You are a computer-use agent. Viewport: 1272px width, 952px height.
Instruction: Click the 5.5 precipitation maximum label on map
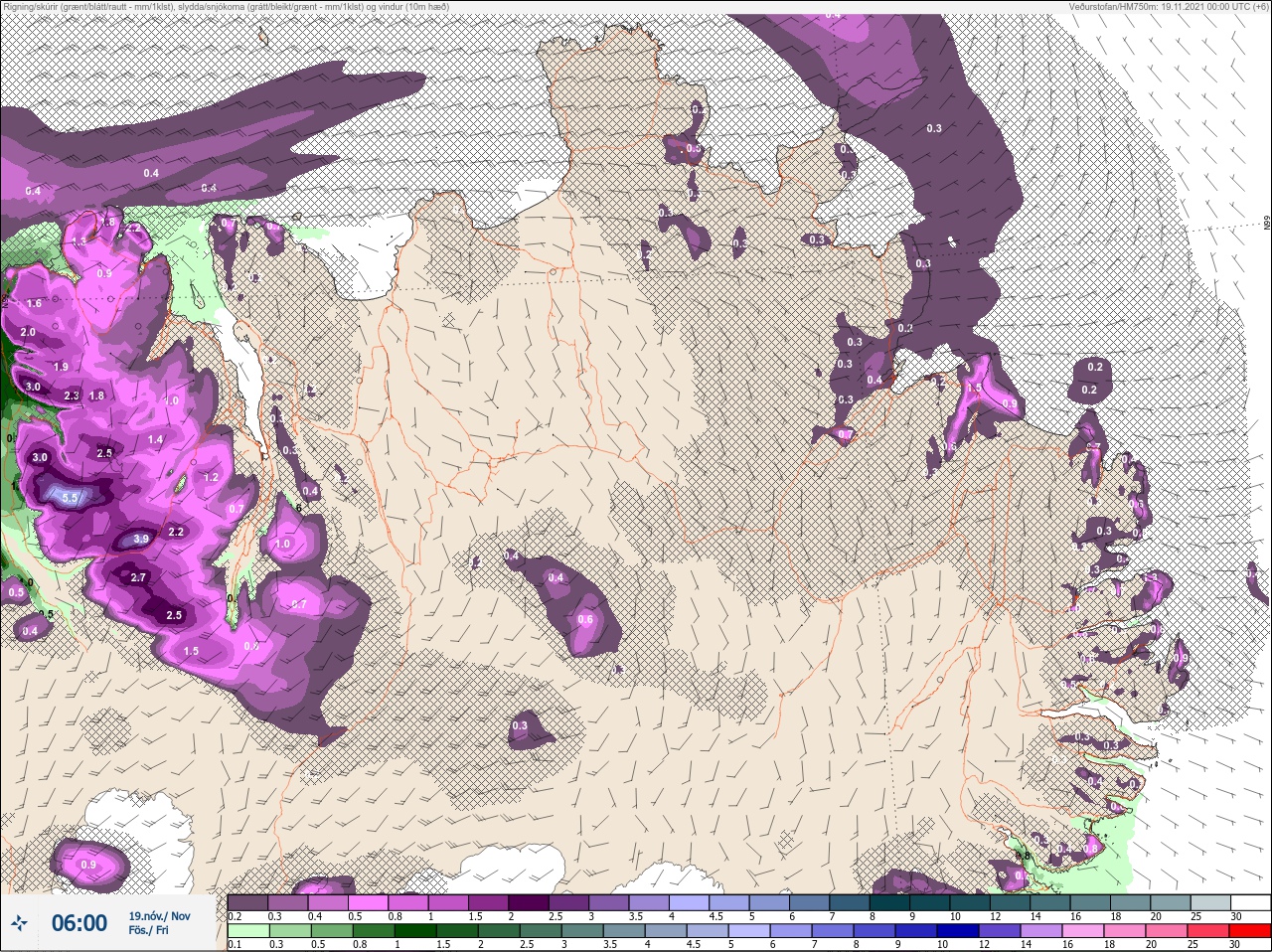70,497
